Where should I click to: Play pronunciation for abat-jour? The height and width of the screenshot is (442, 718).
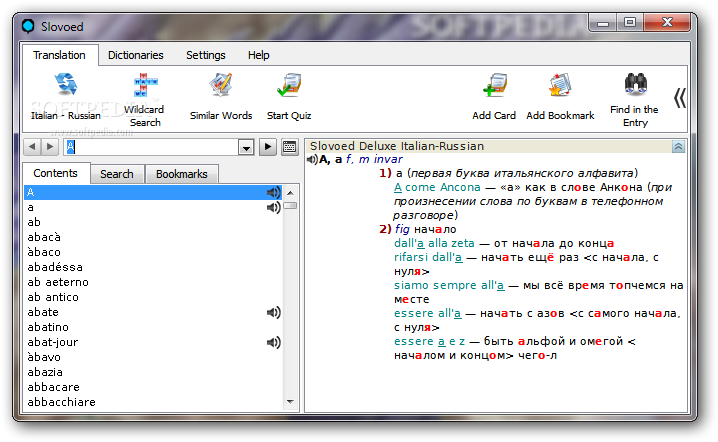tap(273, 342)
